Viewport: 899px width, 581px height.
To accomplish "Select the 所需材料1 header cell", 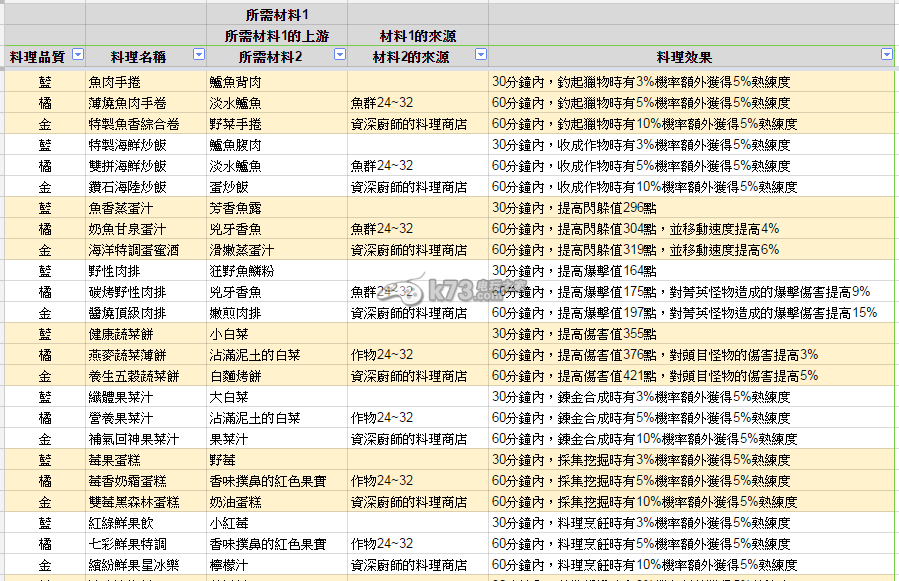I will pyautogui.click(x=277, y=14).
